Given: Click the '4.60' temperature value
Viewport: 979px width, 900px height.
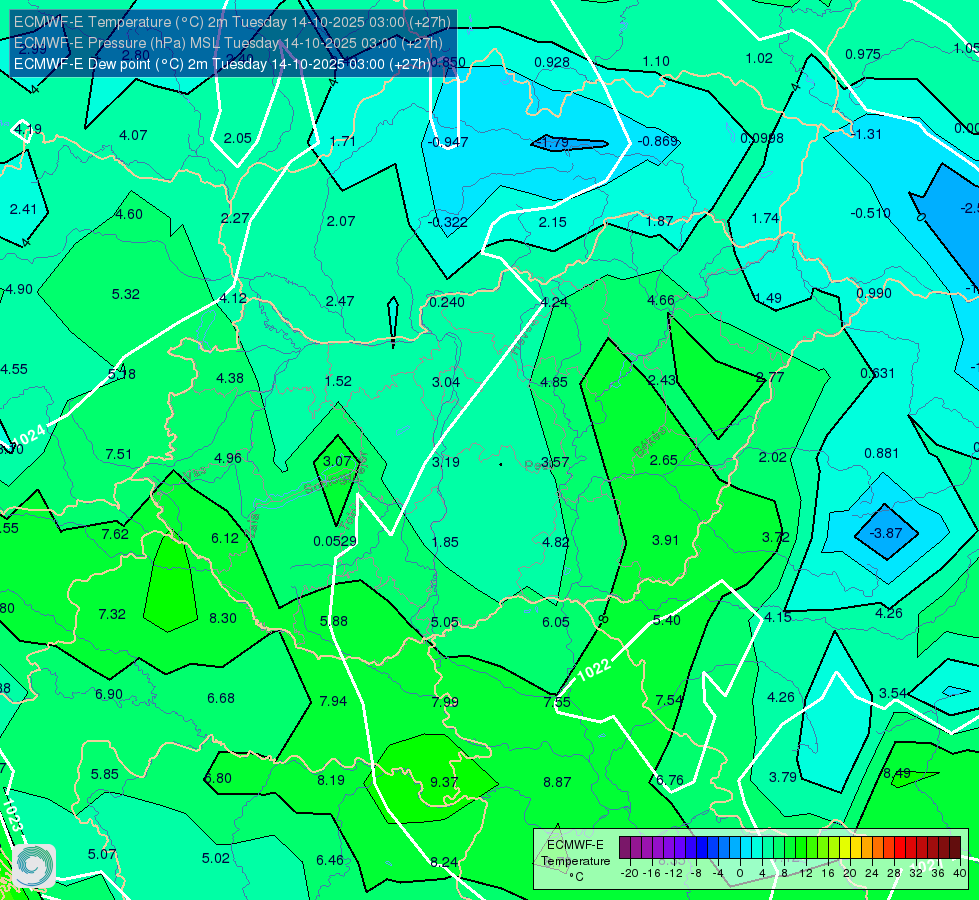Looking at the screenshot, I should (129, 214).
